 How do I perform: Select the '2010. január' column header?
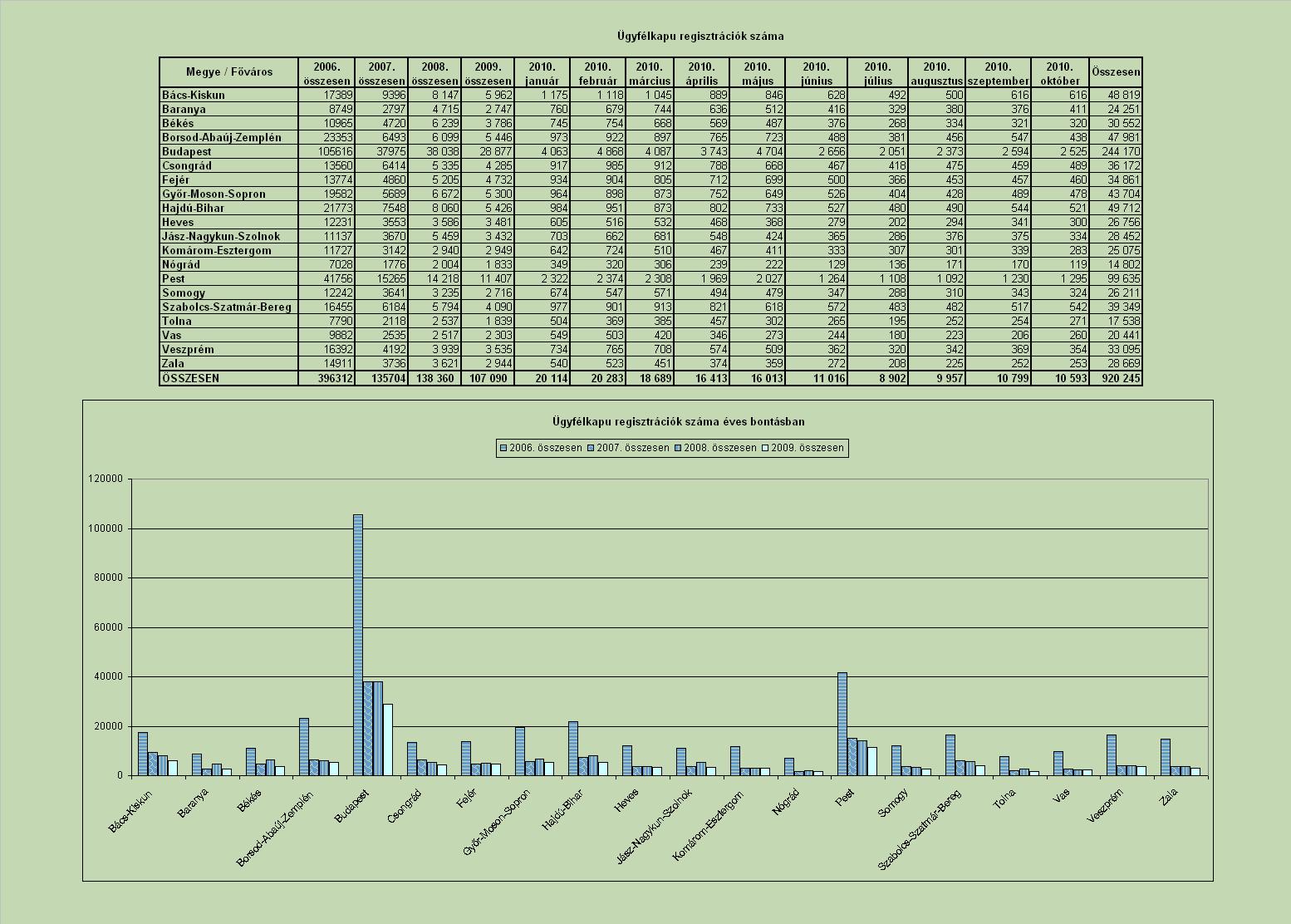click(x=542, y=73)
